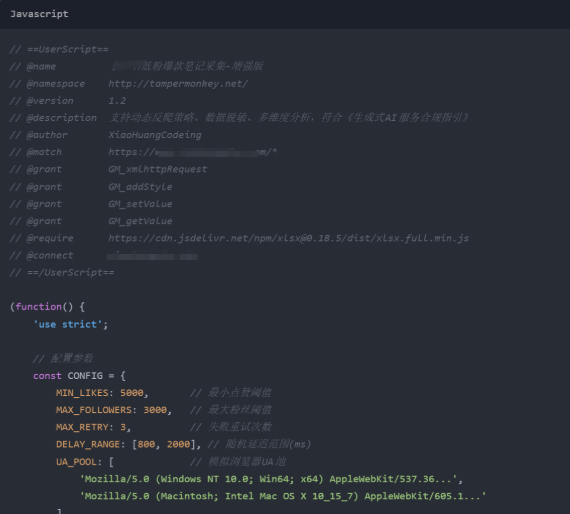The height and width of the screenshot is (514, 570).
Task: Click the @name metadata key
Action: [x=41, y=67]
